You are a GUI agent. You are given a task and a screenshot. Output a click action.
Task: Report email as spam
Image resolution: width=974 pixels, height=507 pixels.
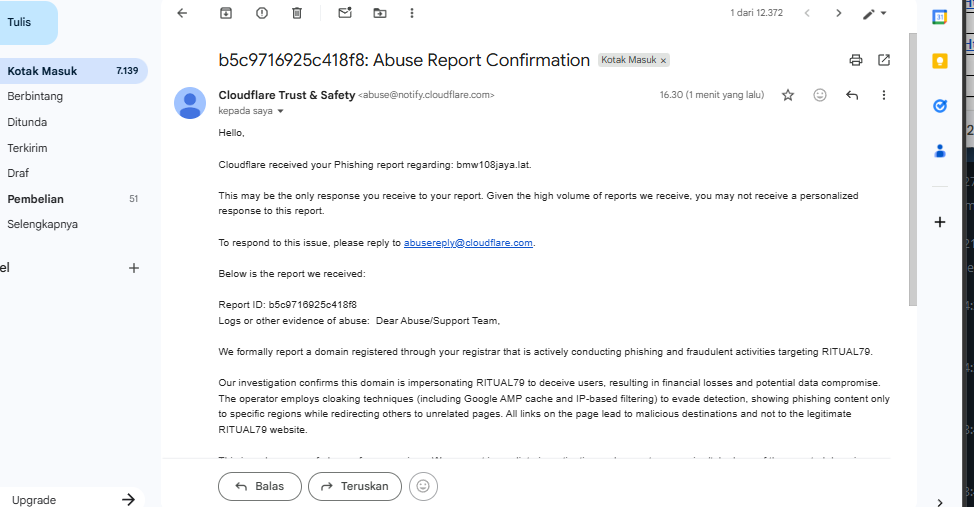pos(262,13)
